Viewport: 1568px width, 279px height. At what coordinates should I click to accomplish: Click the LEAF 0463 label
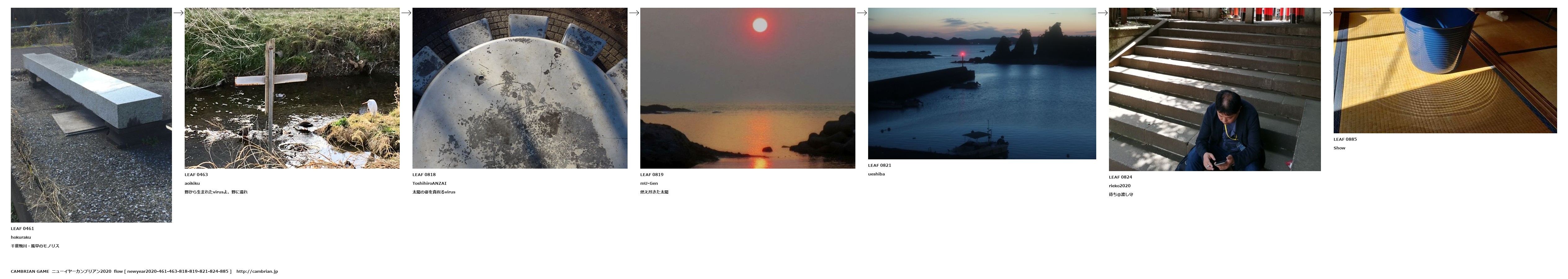(196, 175)
